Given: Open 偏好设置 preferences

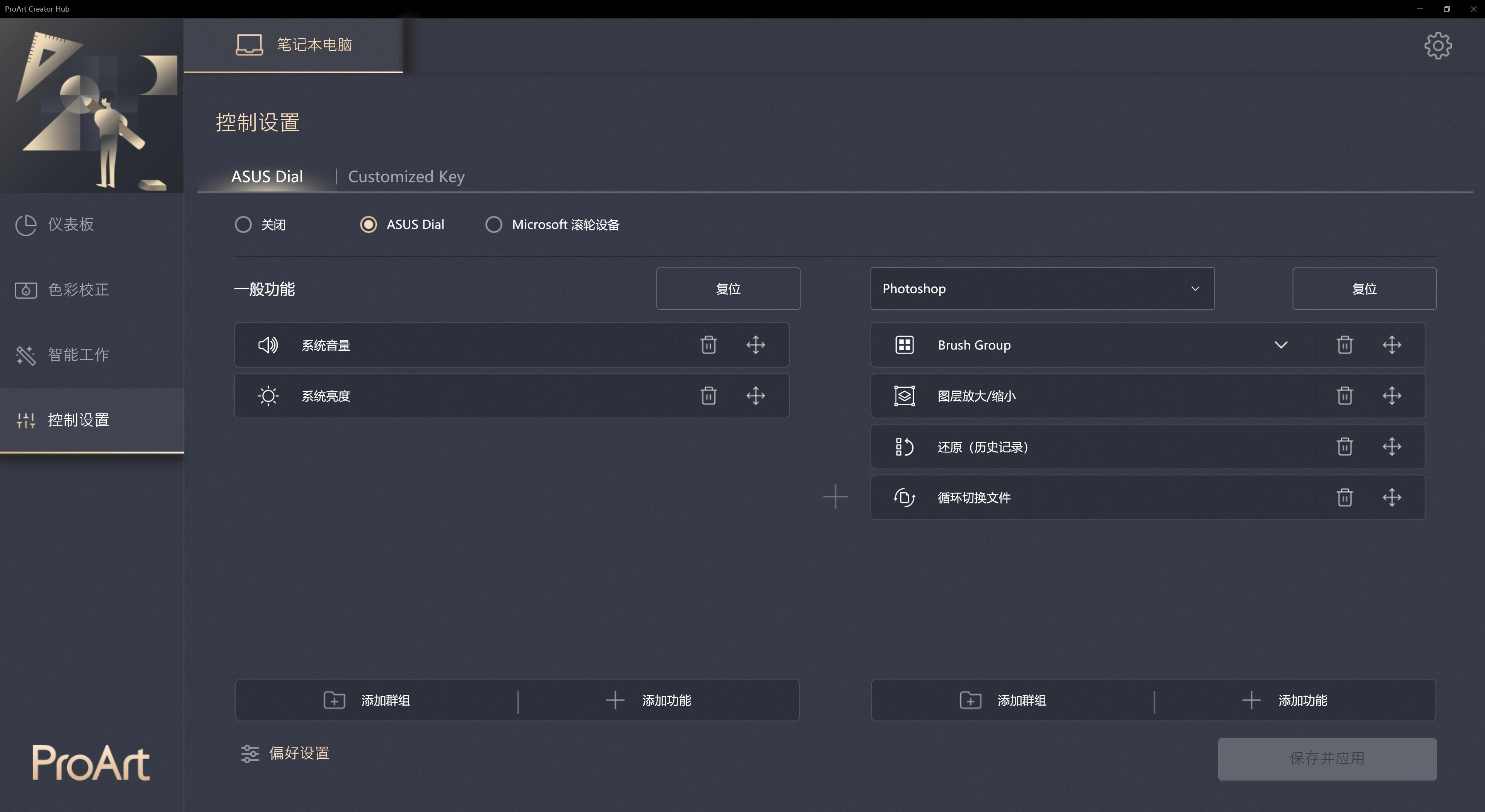Looking at the screenshot, I should (285, 753).
